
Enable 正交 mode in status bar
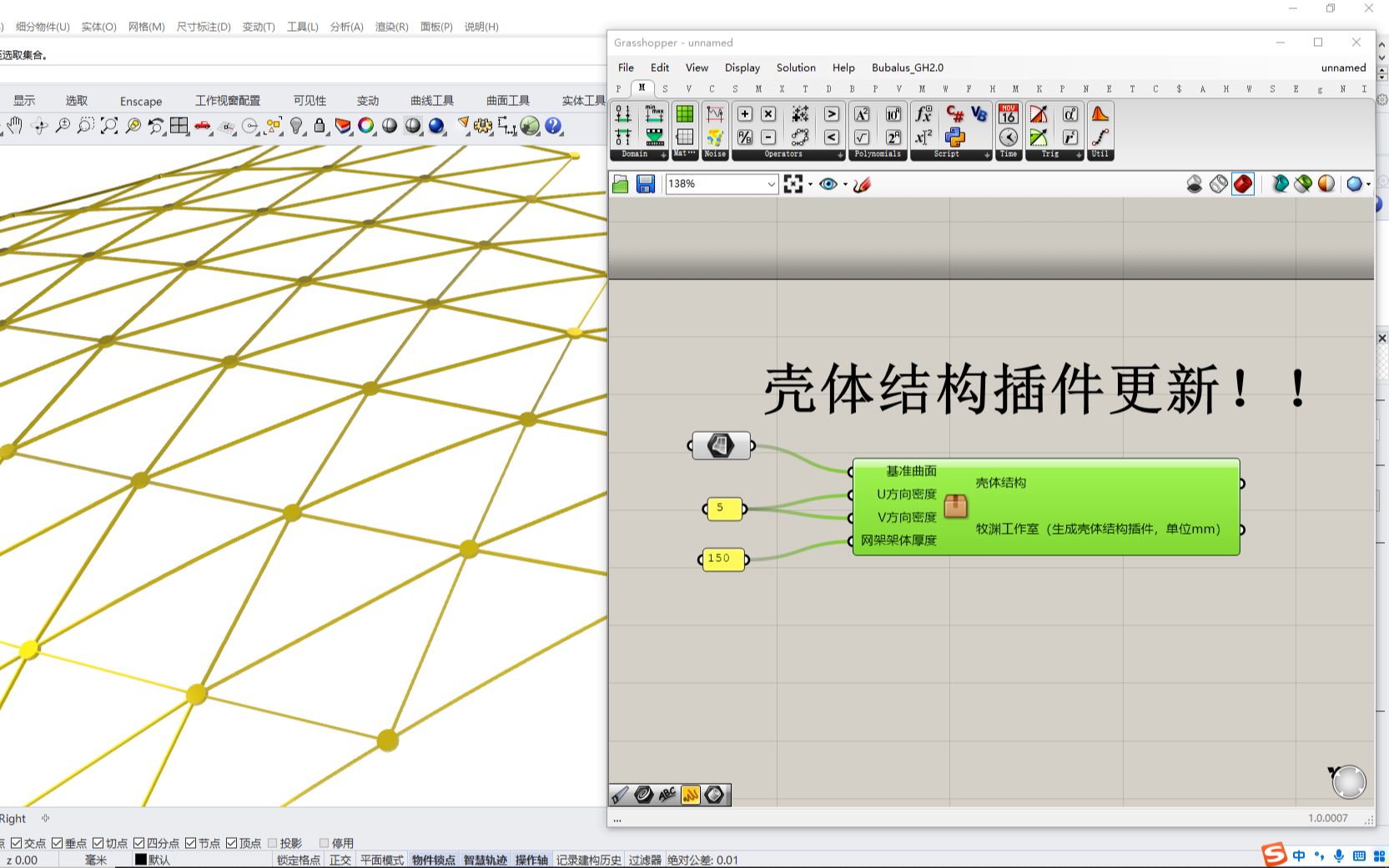[x=340, y=859]
